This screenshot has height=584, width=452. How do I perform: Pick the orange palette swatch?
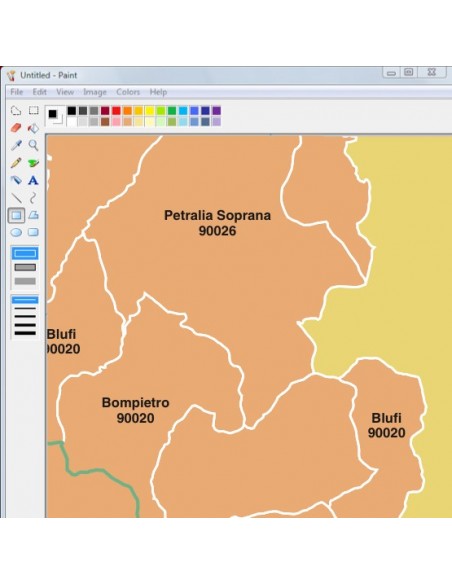point(127,111)
